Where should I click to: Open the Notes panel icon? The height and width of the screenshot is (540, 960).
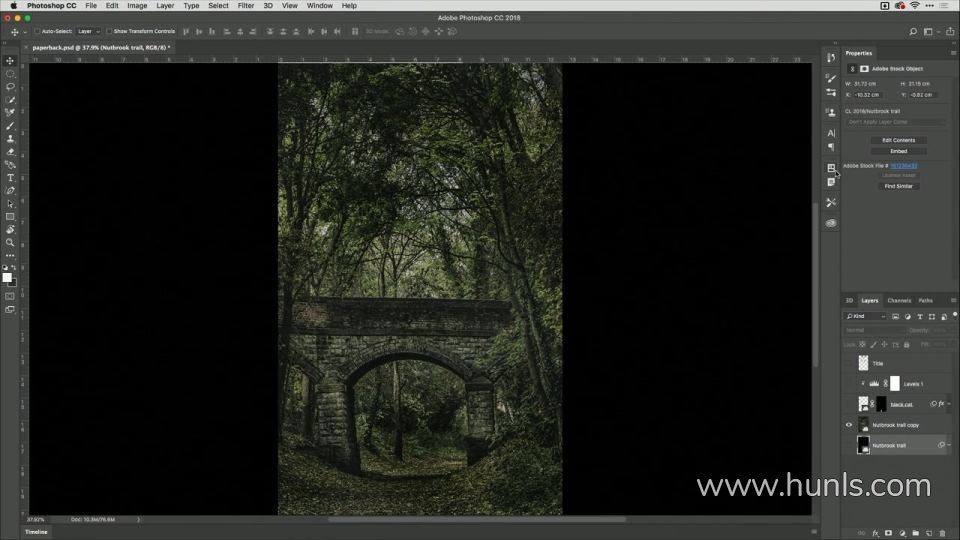831,182
